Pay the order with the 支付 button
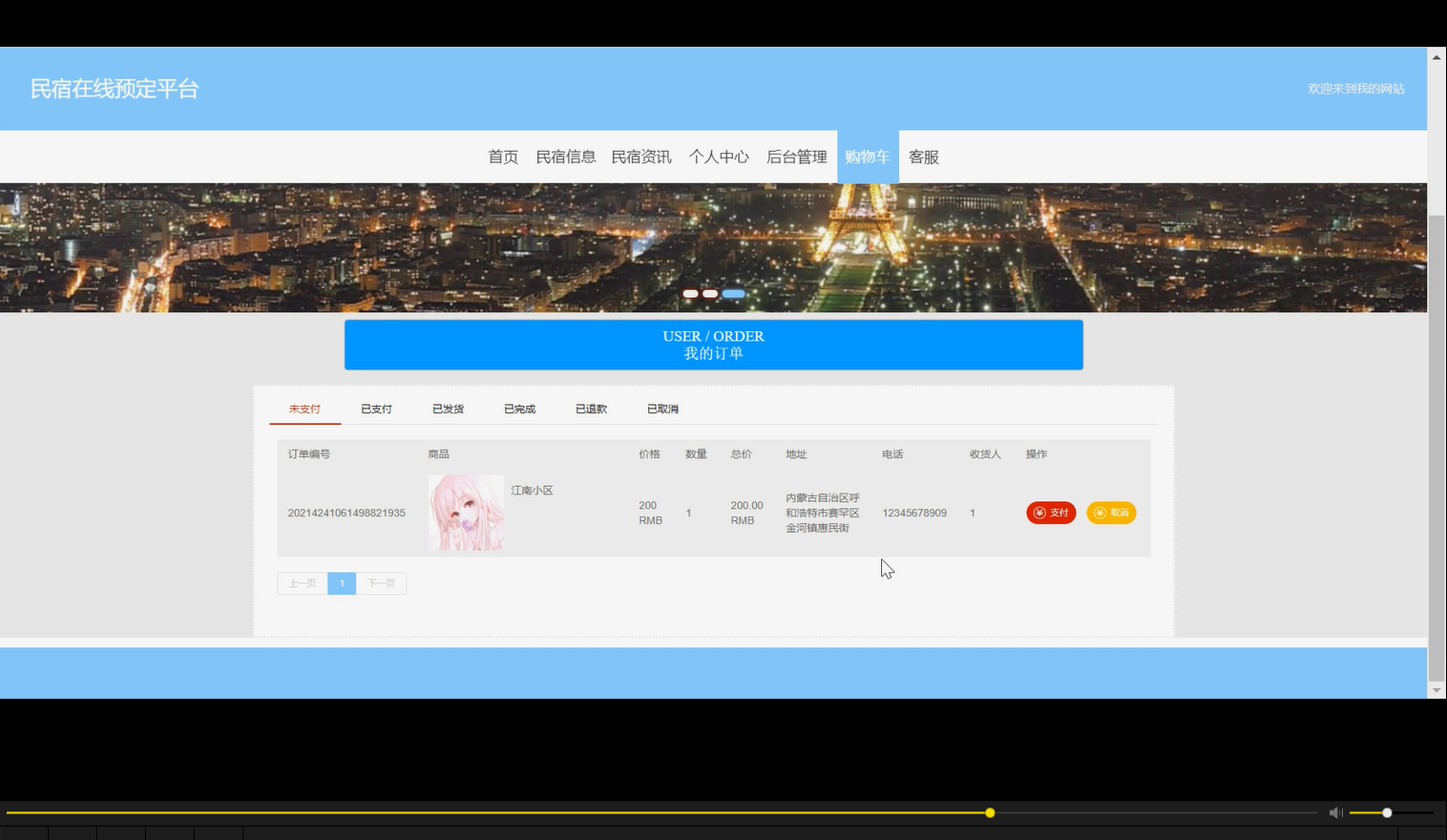 [1051, 513]
